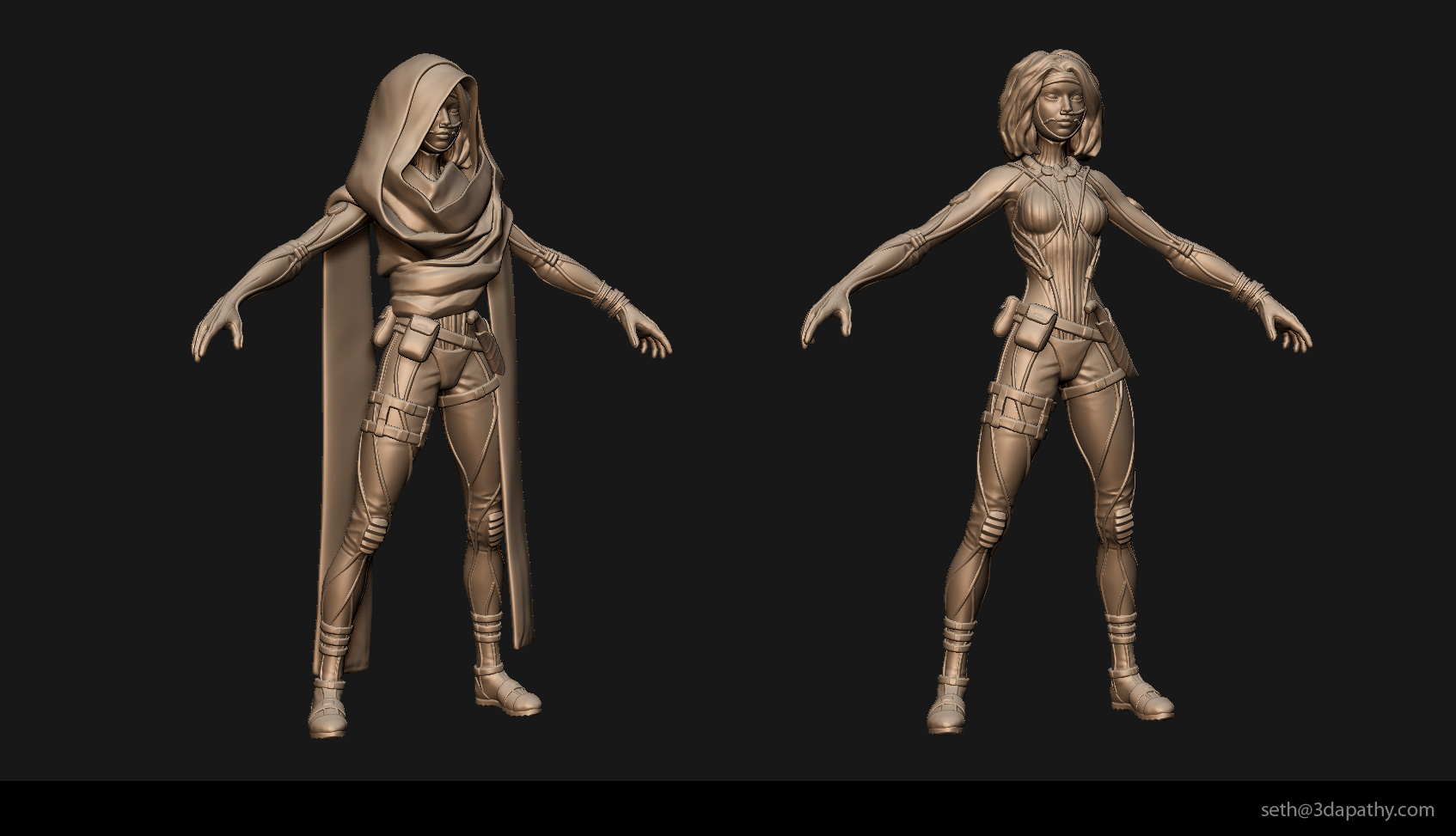The image size is (1456, 836).
Task: Click the seth@3dapathy.com email text
Action: click(1347, 809)
